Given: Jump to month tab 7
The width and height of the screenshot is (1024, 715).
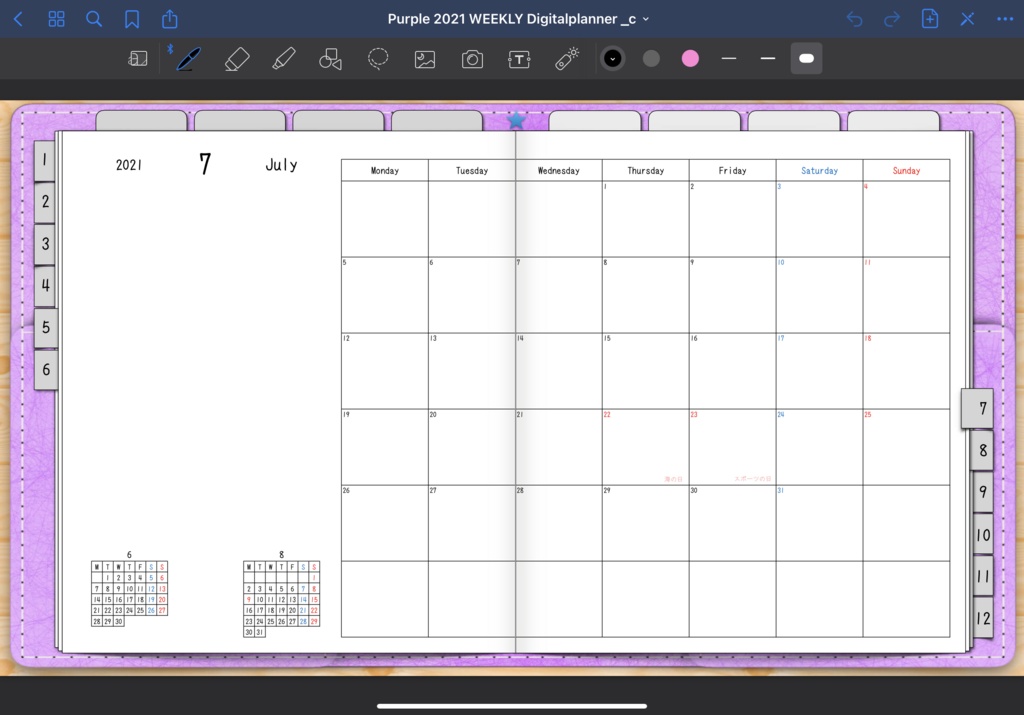Looking at the screenshot, I should 978,409.
